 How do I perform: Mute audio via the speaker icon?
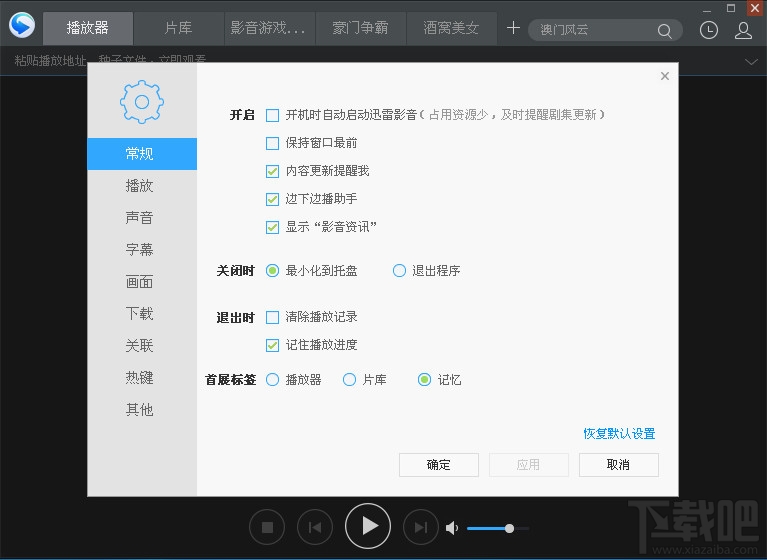[452, 528]
